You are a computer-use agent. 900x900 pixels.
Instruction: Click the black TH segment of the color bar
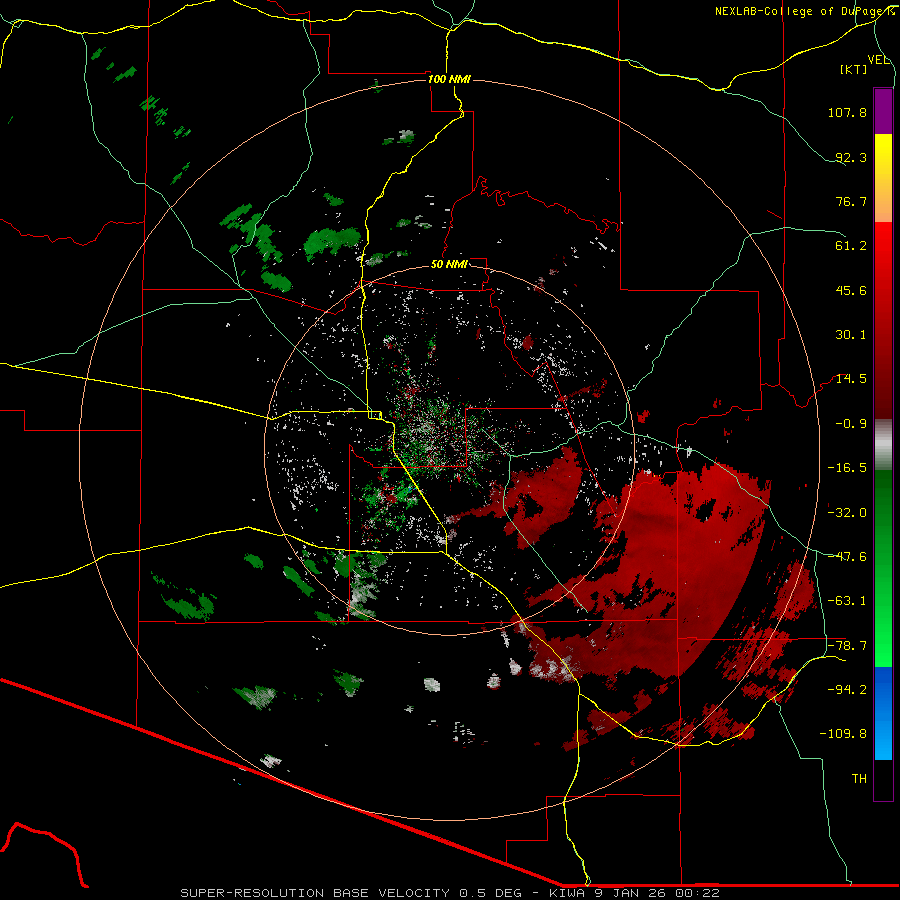click(883, 780)
